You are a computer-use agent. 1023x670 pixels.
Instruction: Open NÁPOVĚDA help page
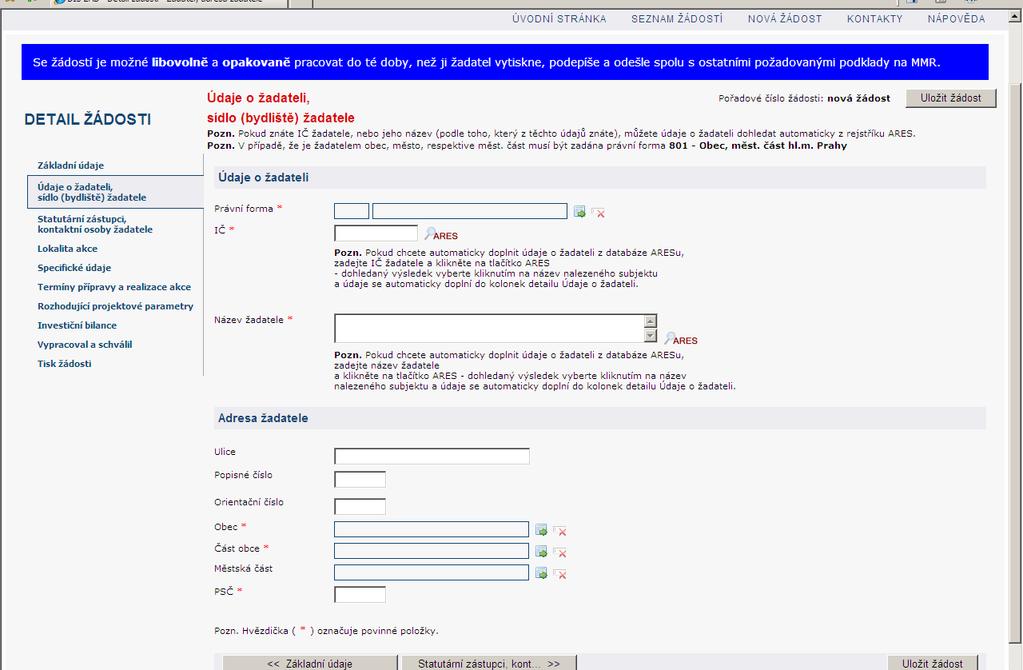coord(956,19)
